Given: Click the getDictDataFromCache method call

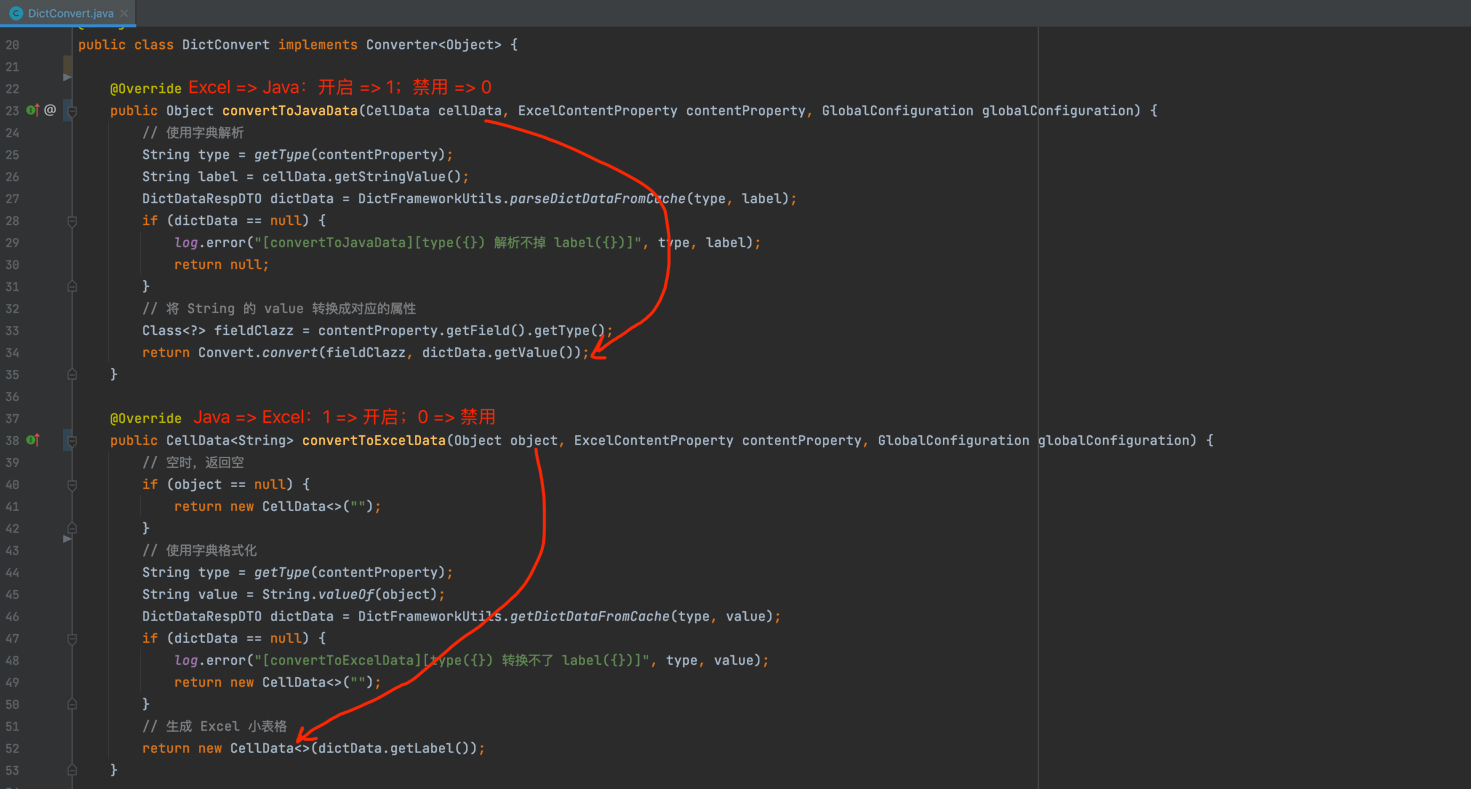Looking at the screenshot, I should click(590, 617).
